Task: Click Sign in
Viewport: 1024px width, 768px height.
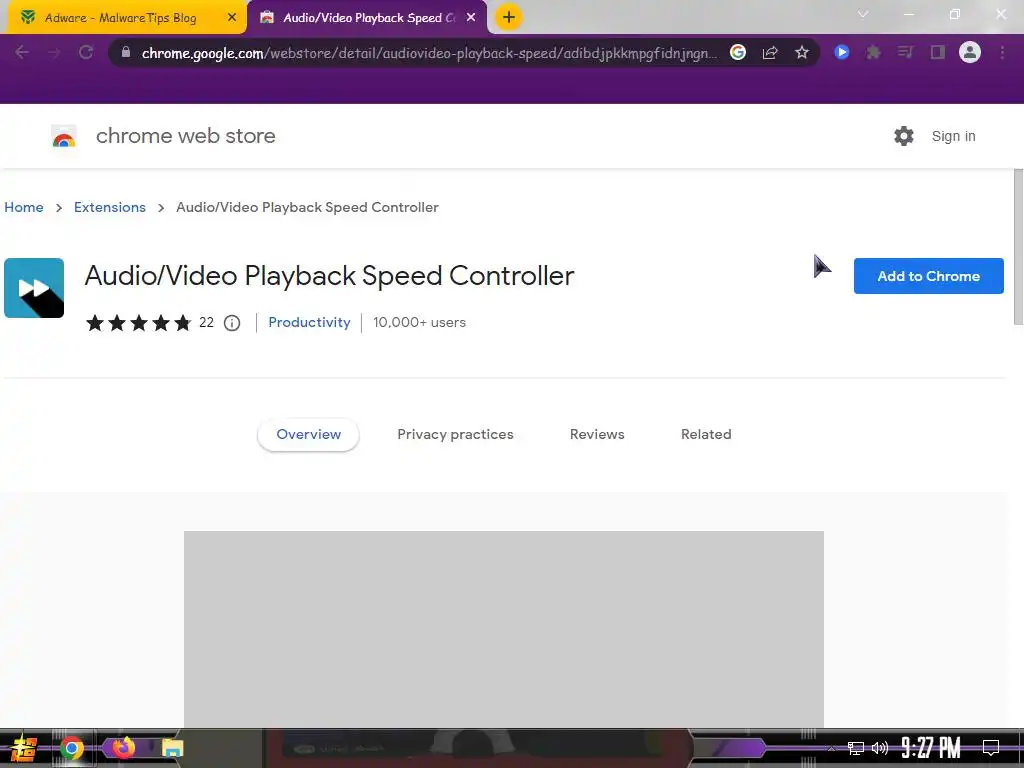Action: (x=953, y=136)
